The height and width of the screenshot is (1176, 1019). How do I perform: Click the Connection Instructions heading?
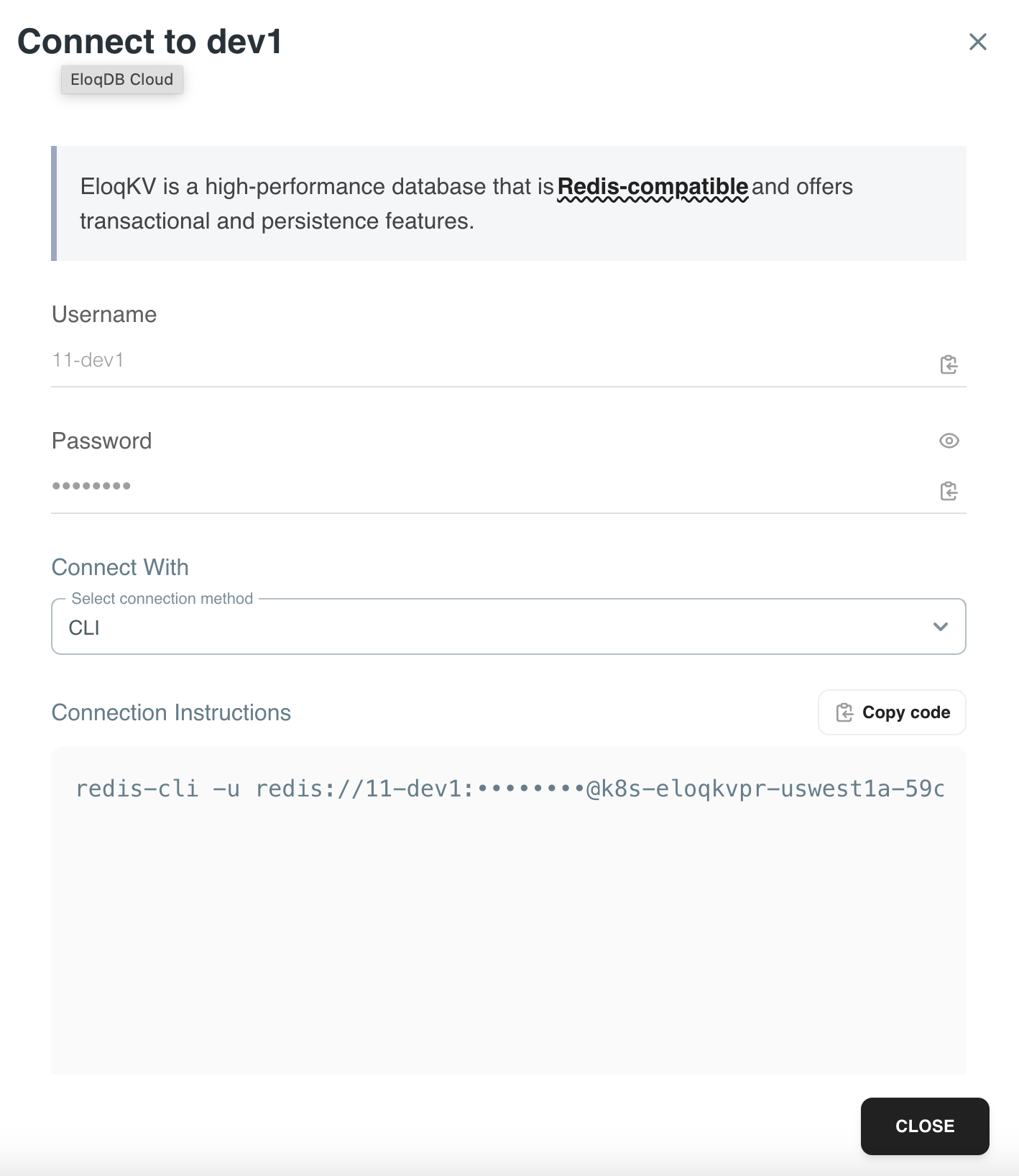(171, 713)
